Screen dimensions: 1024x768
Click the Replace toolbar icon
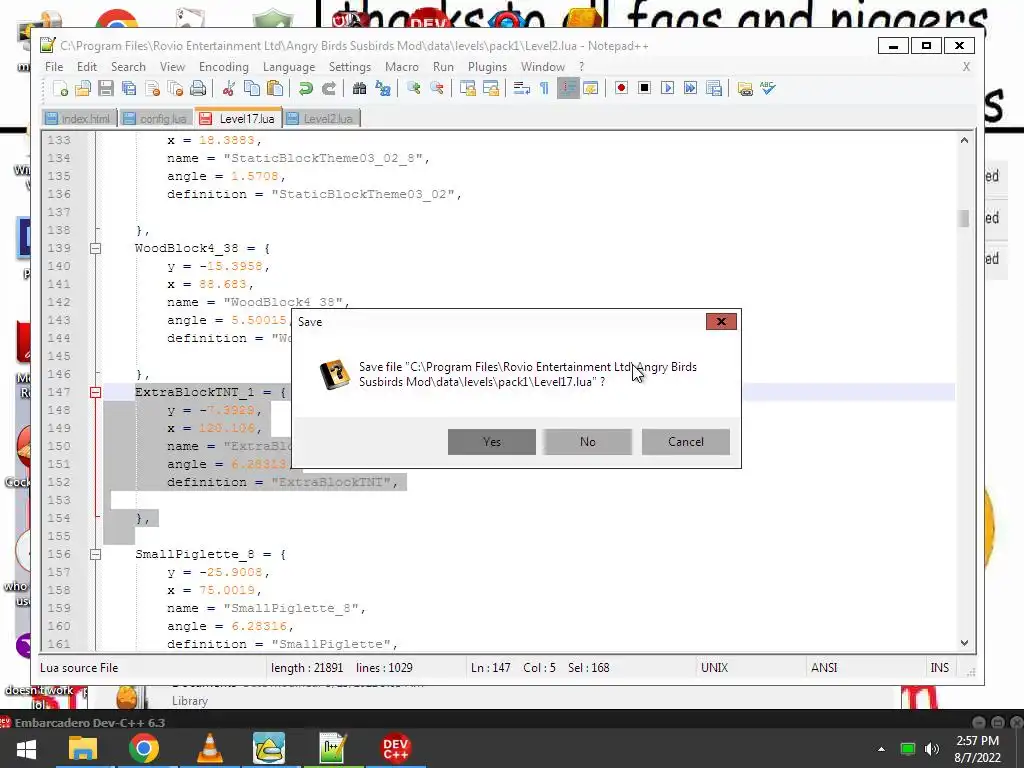(382, 89)
